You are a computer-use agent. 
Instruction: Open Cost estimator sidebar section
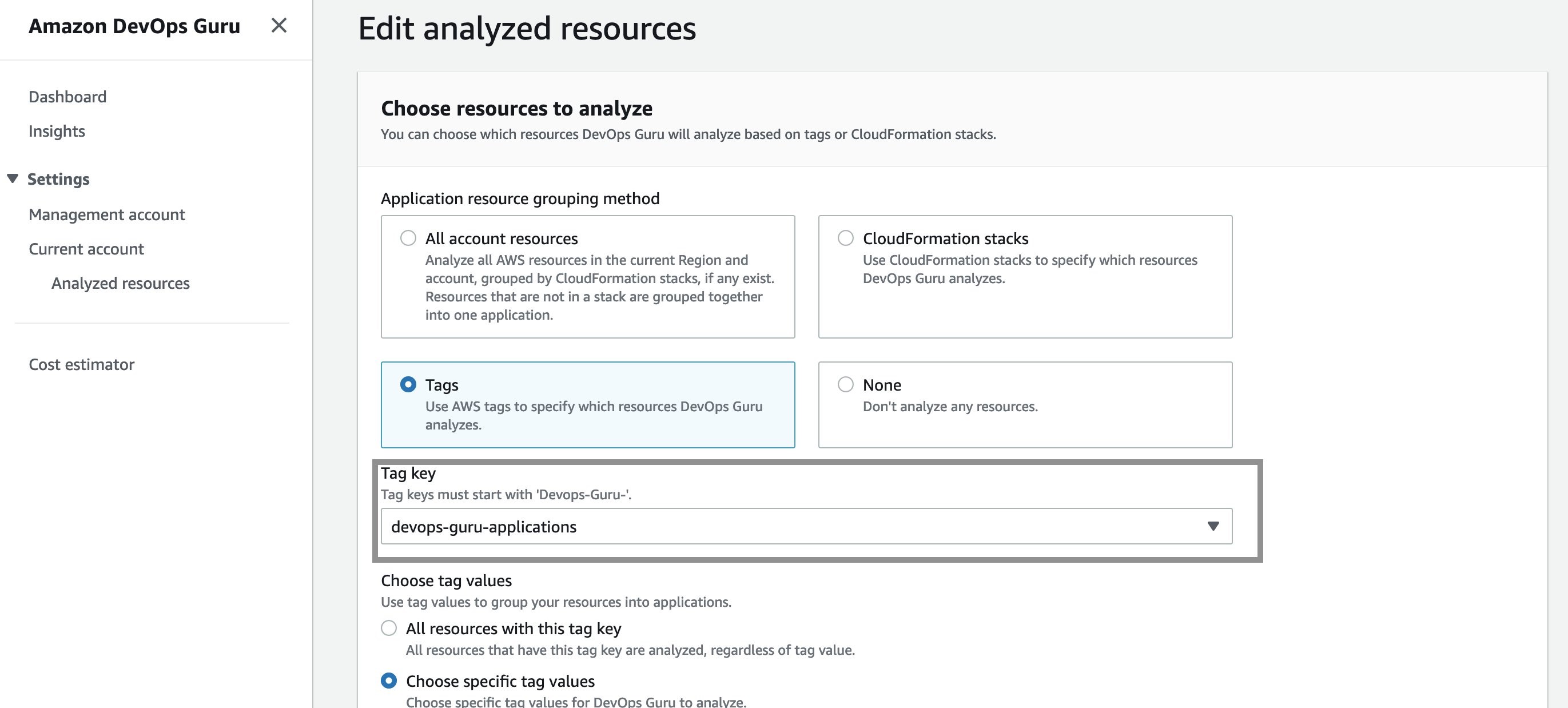coord(81,363)
